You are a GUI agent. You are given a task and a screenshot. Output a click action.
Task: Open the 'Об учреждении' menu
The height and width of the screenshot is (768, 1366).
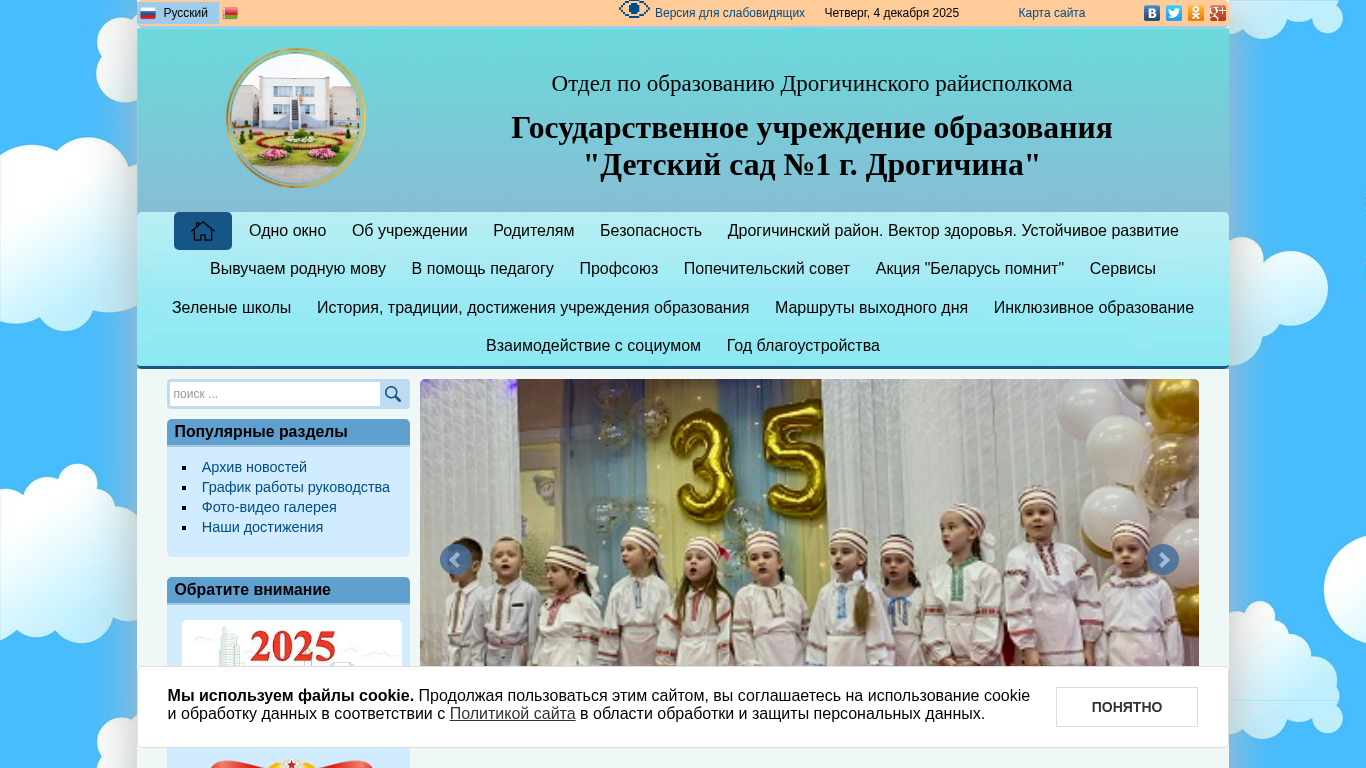[x=410, y=231]
